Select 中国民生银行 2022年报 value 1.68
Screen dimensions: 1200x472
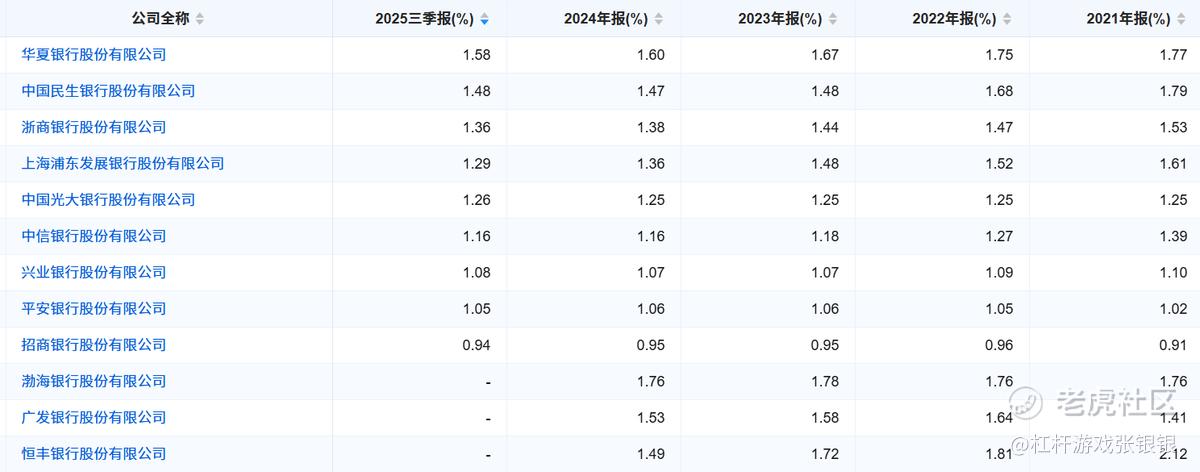(x=999, y=91)
